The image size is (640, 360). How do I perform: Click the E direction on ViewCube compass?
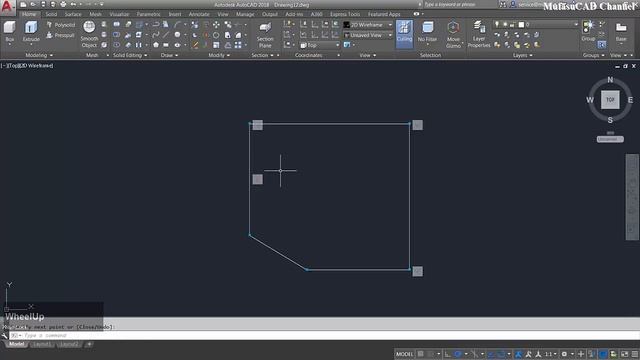click(x=630, y=100)
